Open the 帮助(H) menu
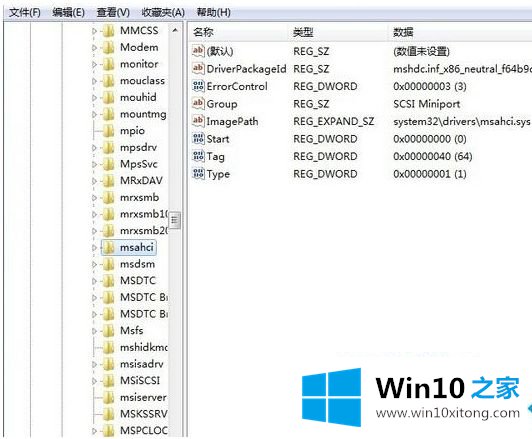The width and height of the screenshot is (532, 439). [x=213, y=13]
